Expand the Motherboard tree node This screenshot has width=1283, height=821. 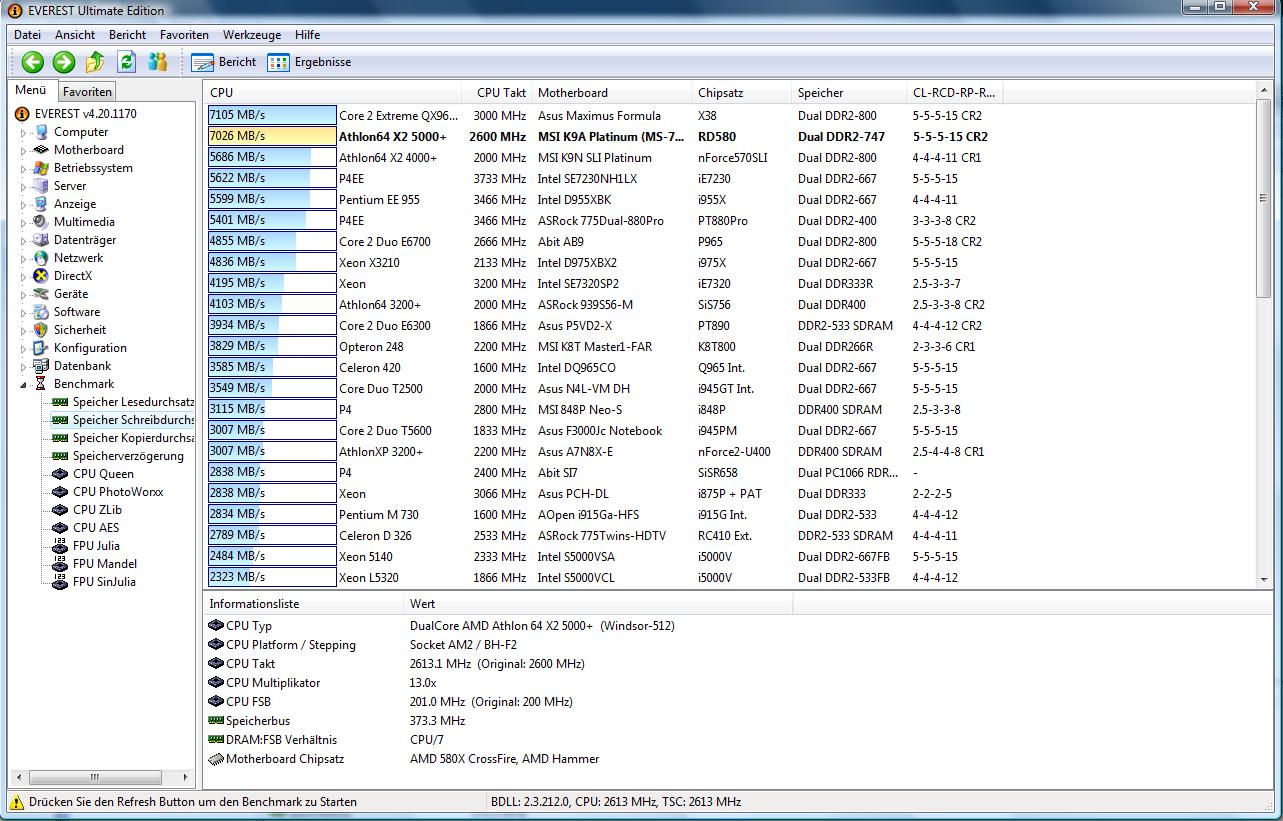pos(24,151)
